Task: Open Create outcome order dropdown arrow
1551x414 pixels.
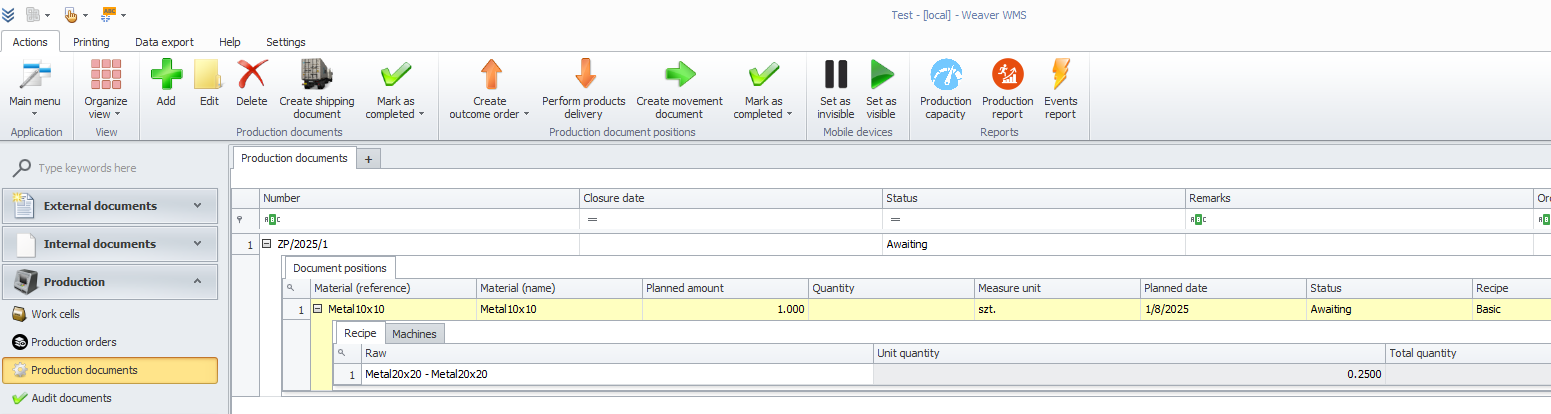Action: (526, 114)
